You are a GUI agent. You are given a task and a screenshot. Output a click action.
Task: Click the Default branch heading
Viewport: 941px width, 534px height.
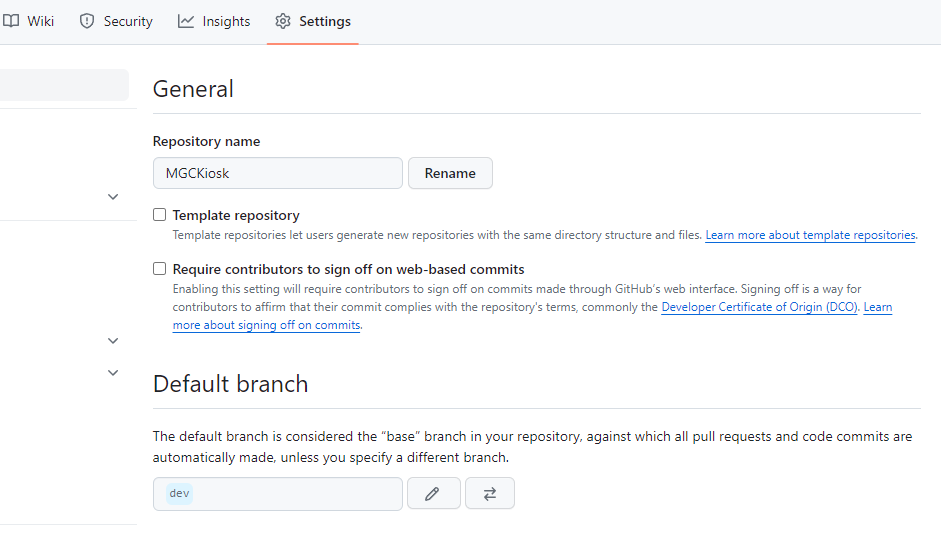(230, 384)
